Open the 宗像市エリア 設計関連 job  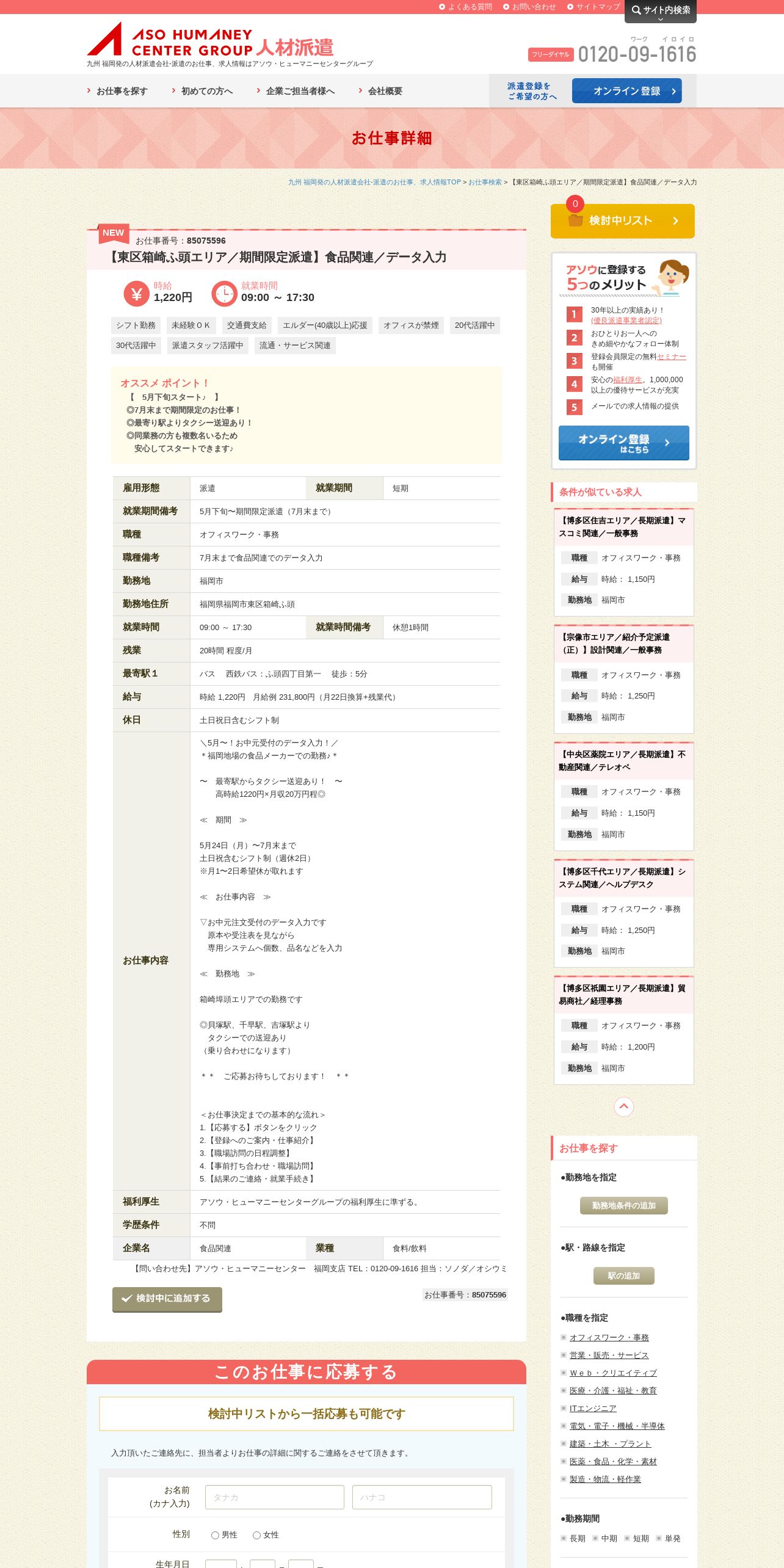(615, 644)
